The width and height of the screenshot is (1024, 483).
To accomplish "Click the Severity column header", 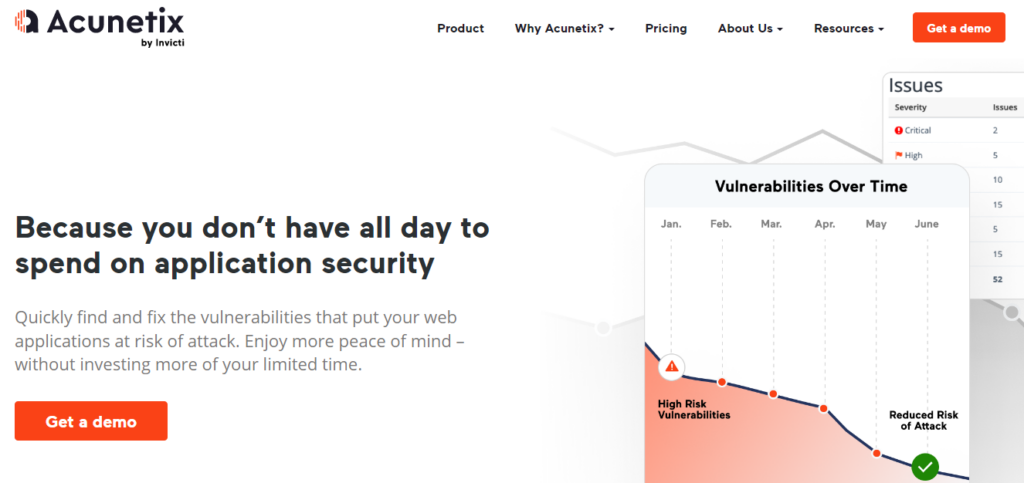I will tap(910, 107).
